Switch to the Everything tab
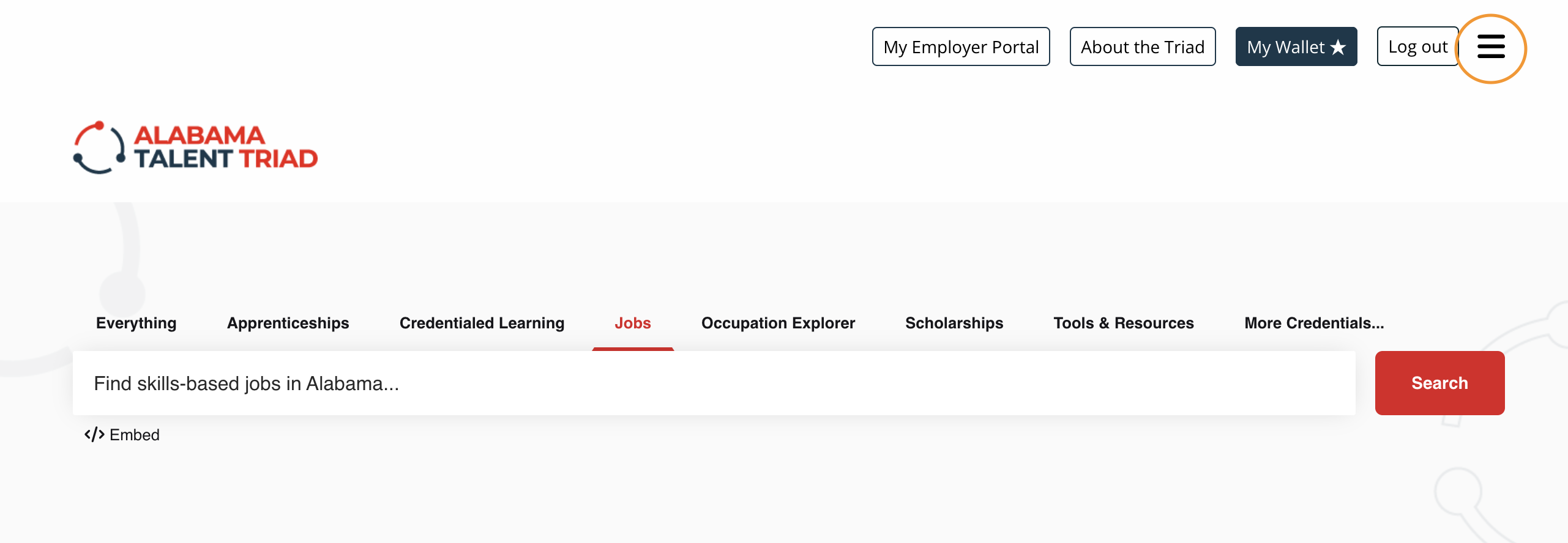Screen dimensions: 1568x543 [136, 323]
